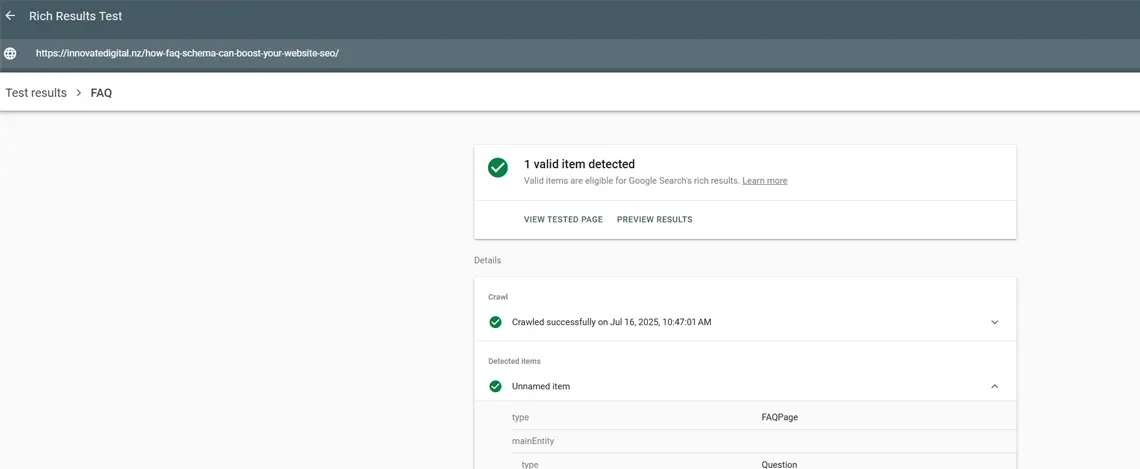This screenshot has width=1140, height=469.
Task: Click the Crawled successfully row text
Action: [x=611, y=322]
